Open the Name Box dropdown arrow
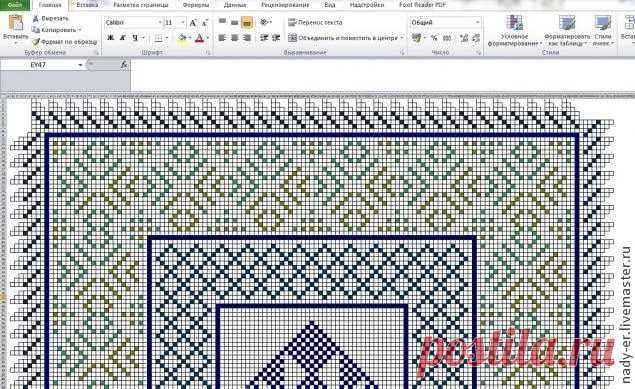635x389 pixels. click(80, 65)
